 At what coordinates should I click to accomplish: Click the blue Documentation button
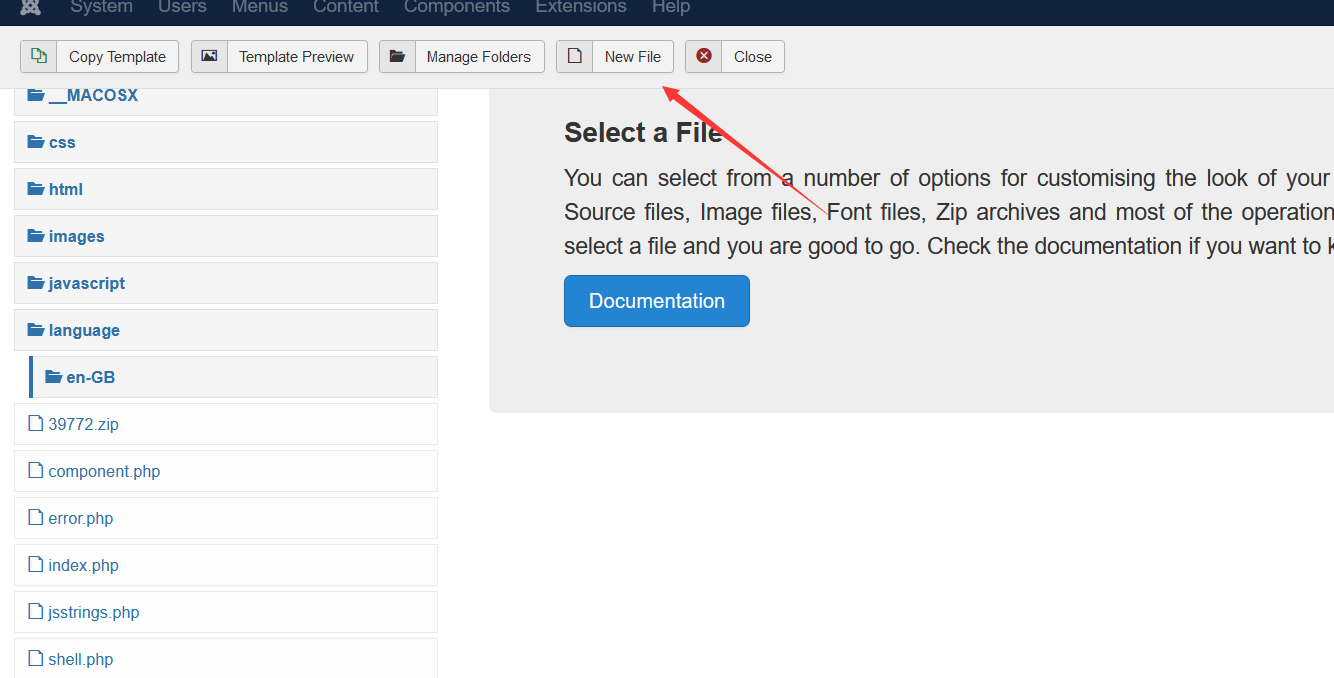657,301
